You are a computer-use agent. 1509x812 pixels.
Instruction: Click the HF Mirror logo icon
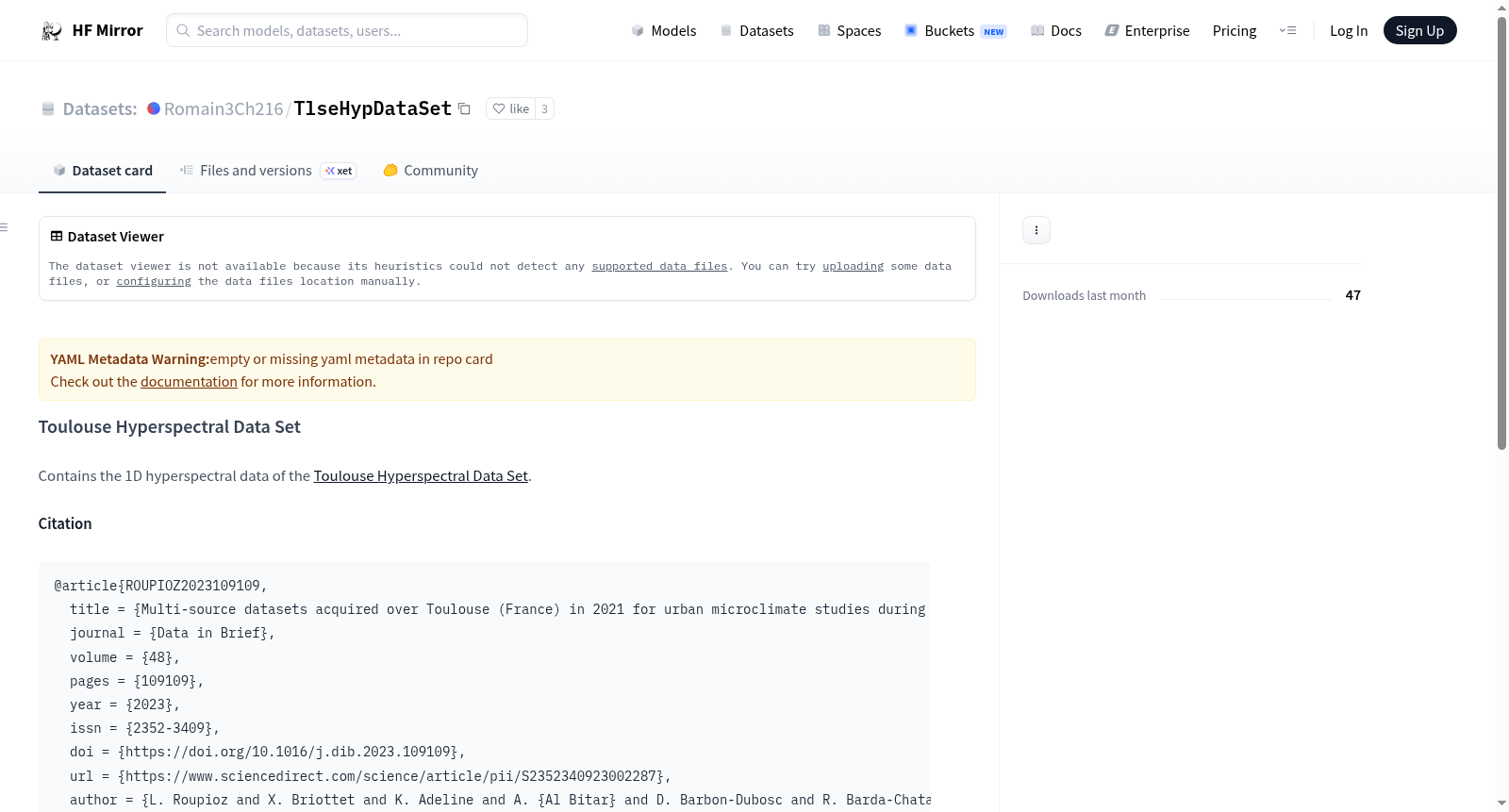[51, 31]
